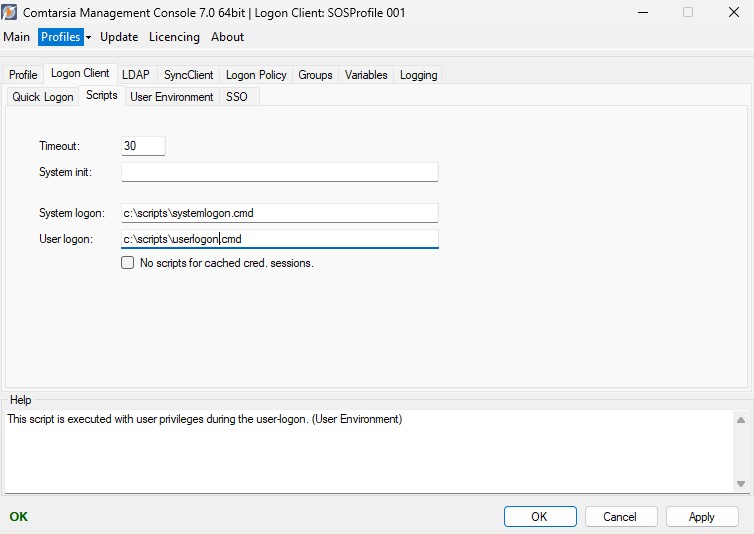Click the Apply button
Image resolution: width=754 pixels, height=534 pixels.
click(702, 517)
